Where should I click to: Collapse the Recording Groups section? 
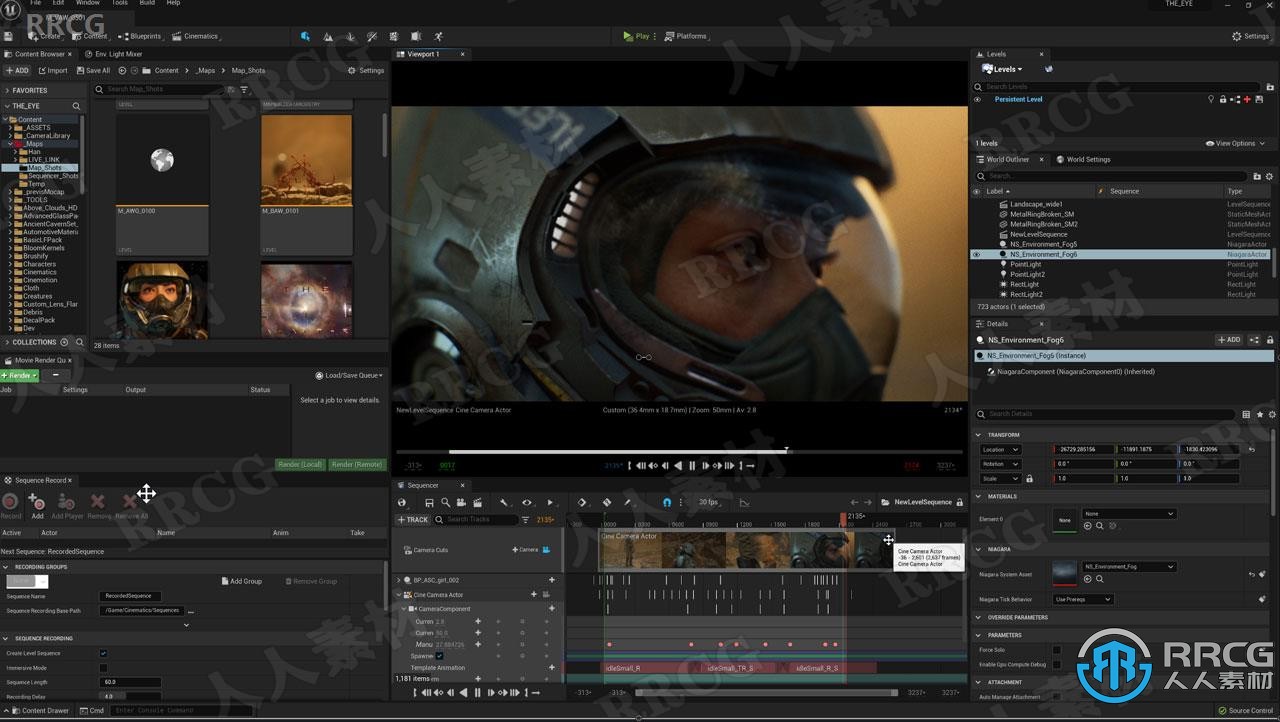tap(5, 567)
